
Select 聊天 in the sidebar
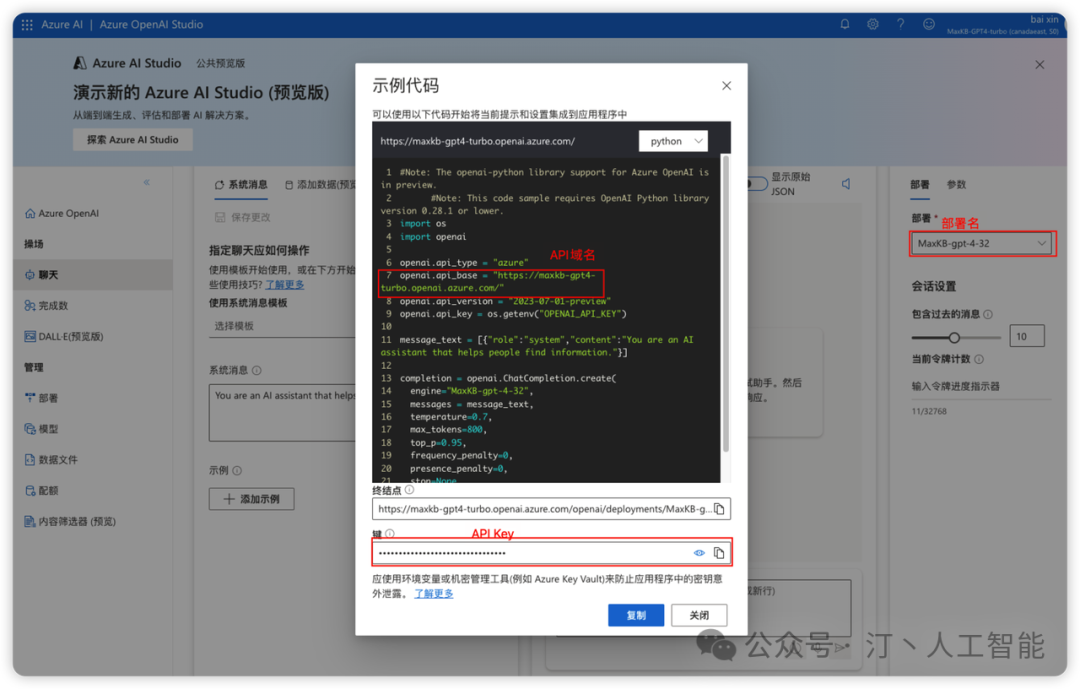coord(92,274)
